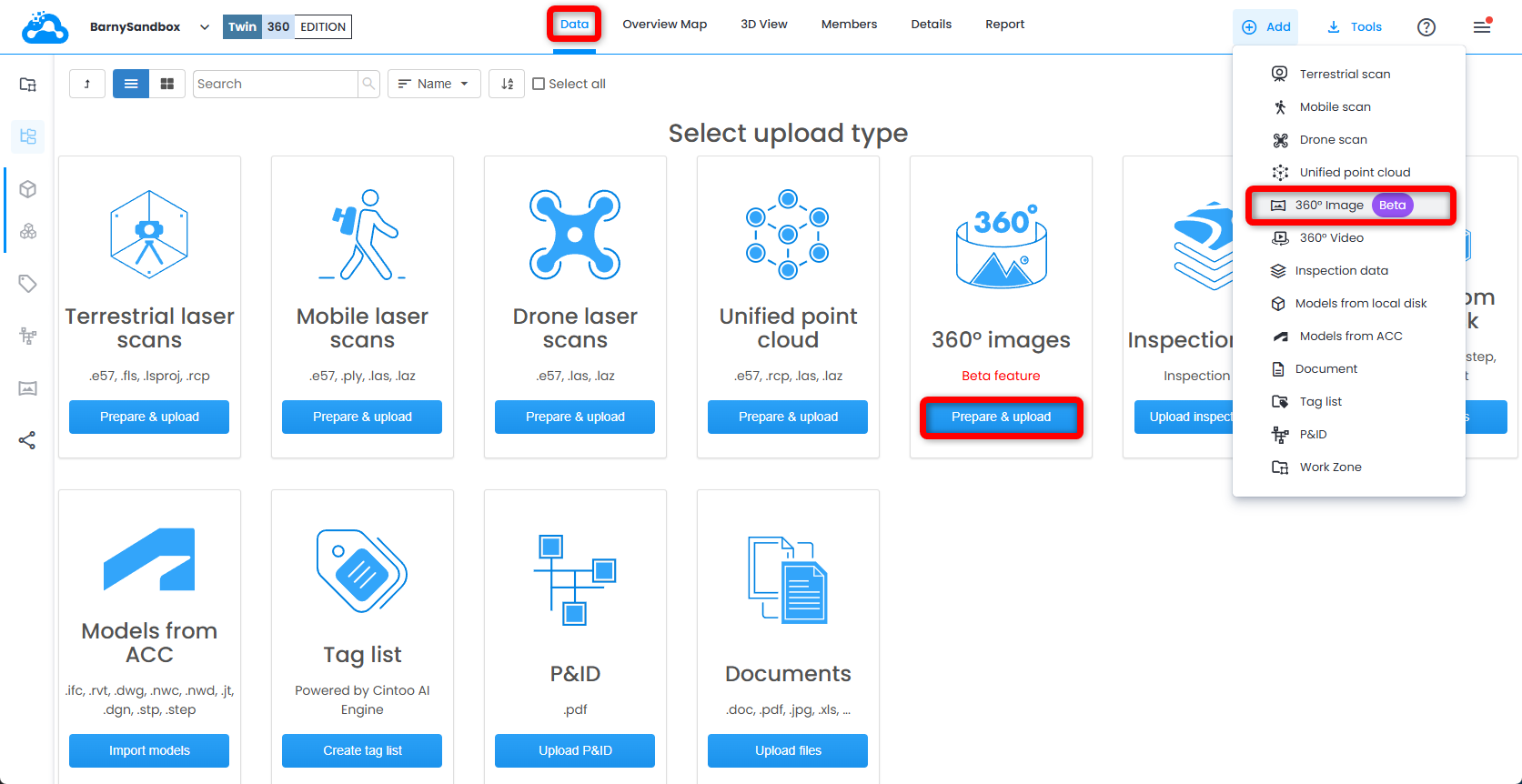1522x784 pixels.
Task: Click the Upload files button
Action: pos(788,750)
